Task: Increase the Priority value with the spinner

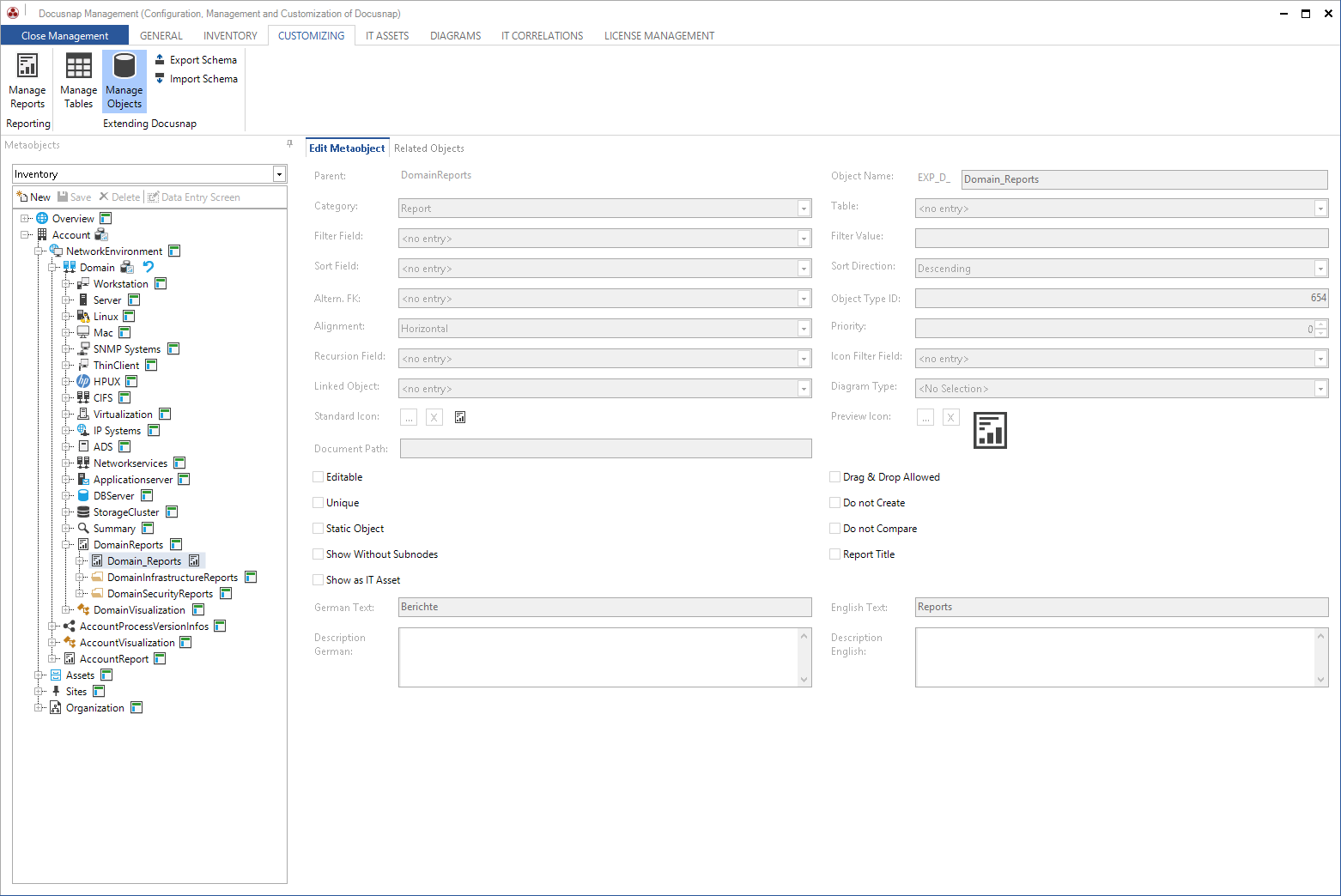Action: [1321, 324]
